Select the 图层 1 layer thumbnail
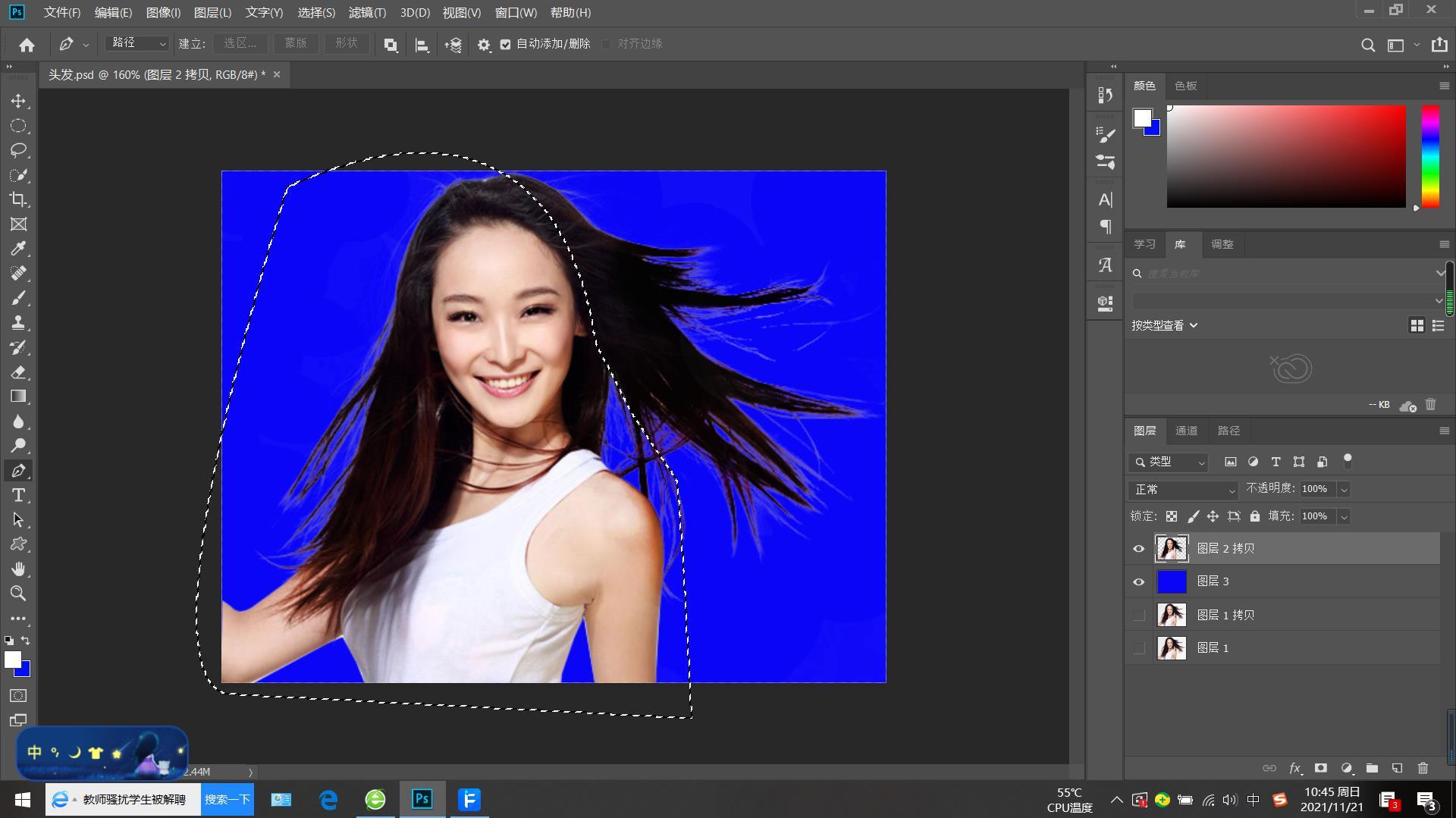The image size is (1456, 818). tap(1171, 648)
